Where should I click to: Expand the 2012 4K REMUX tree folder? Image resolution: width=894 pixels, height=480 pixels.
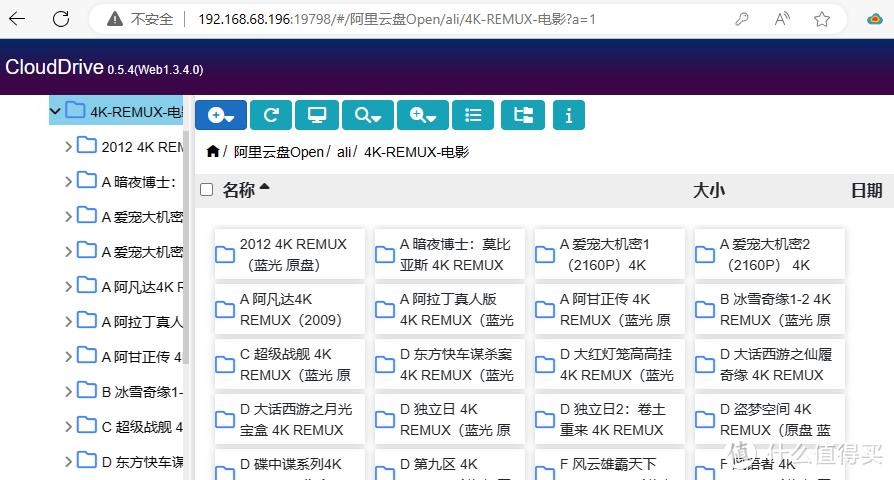pyautogui.click(x=68, y=147)
